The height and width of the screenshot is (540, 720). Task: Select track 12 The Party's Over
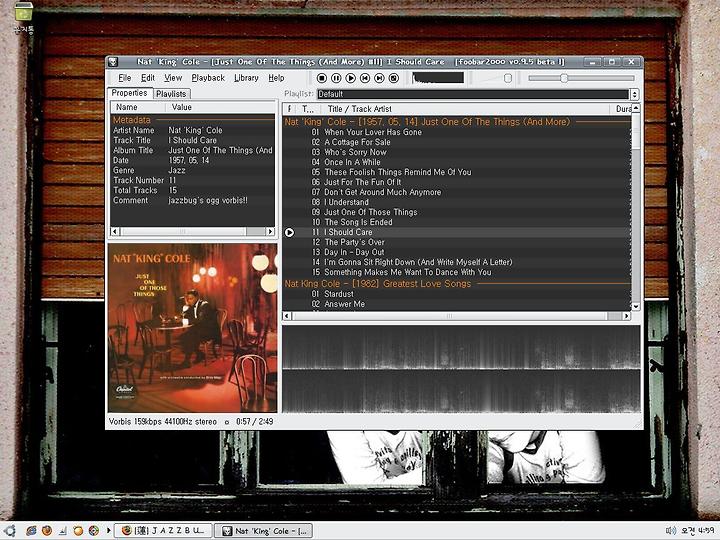457,242
